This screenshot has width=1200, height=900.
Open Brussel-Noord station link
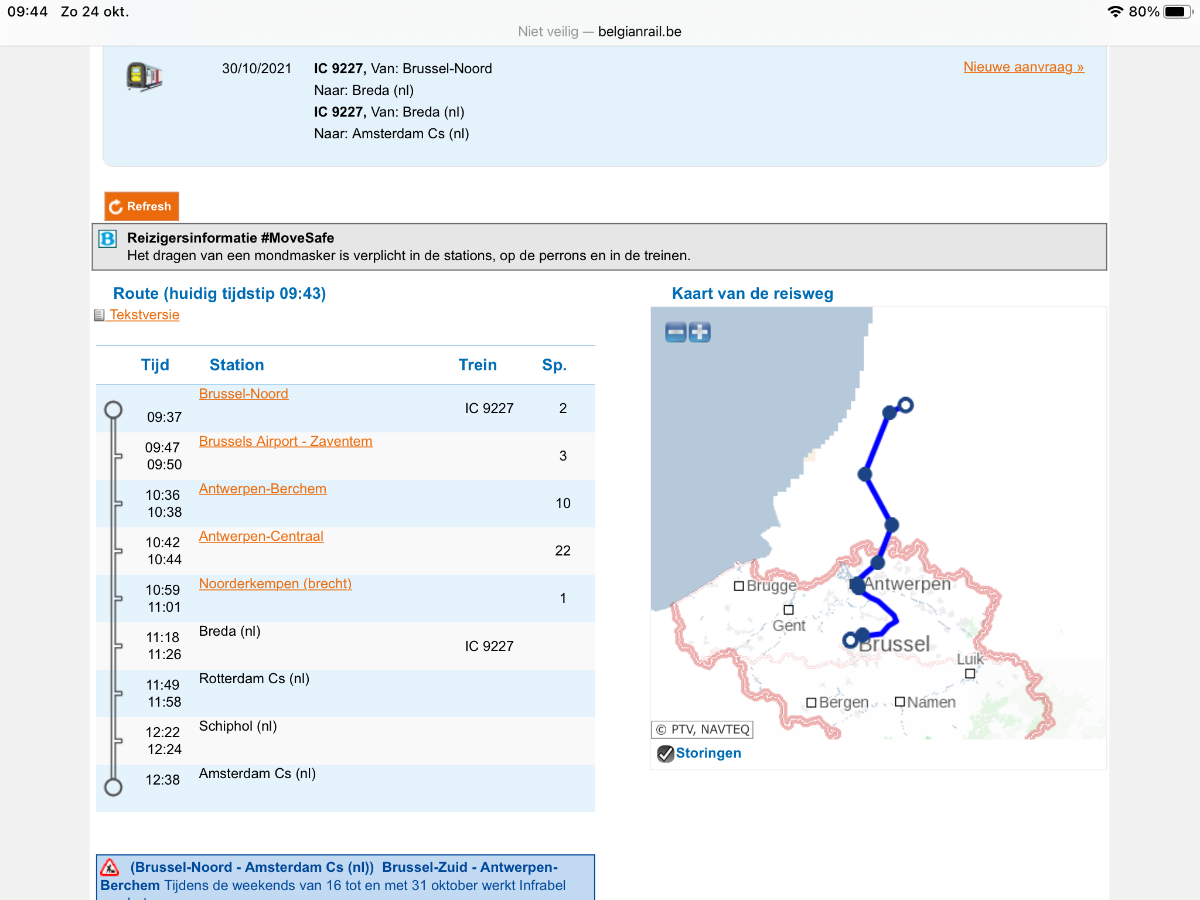click(x=243, y=394)
